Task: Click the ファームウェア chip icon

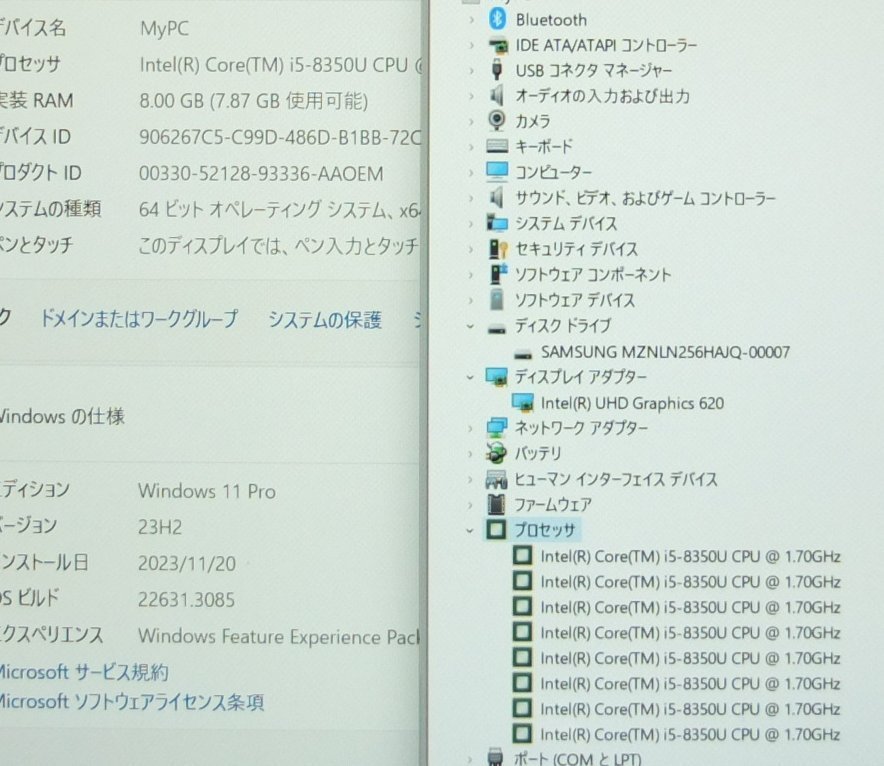Action: click(496, 504)
